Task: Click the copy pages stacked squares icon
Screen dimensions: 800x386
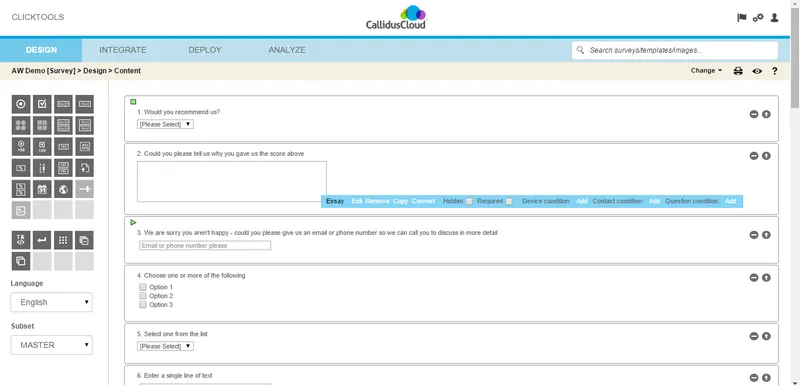Action: [21, 261]
